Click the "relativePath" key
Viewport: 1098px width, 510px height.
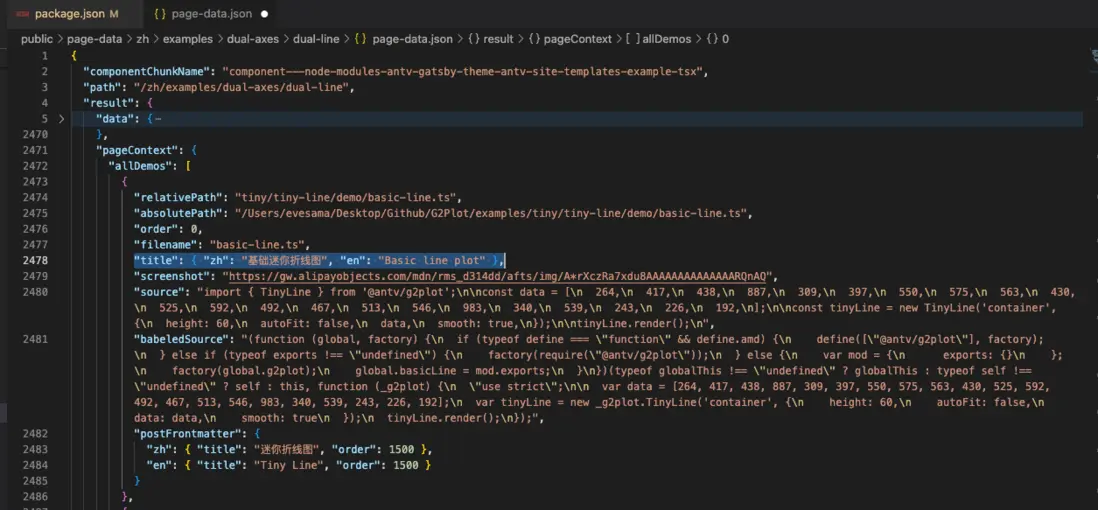tap(179, 197)
